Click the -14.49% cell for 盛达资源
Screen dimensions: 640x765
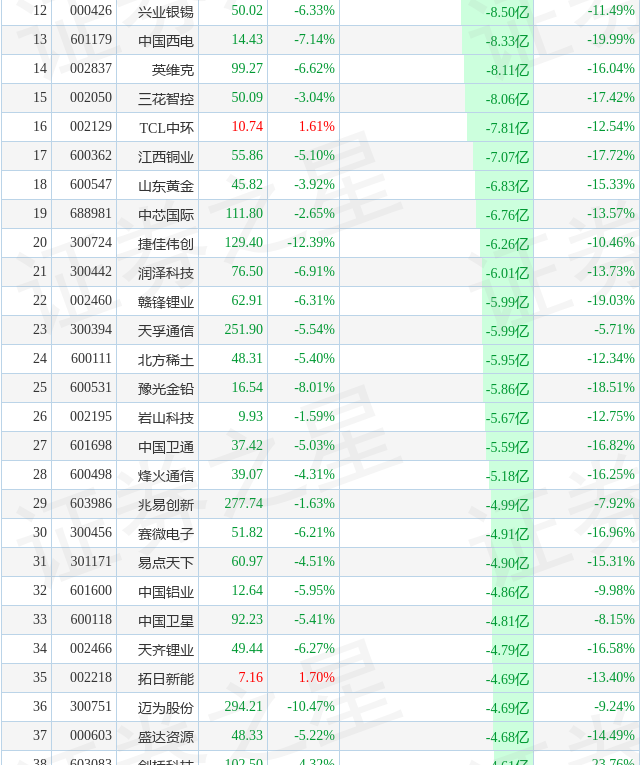point(611,736)
